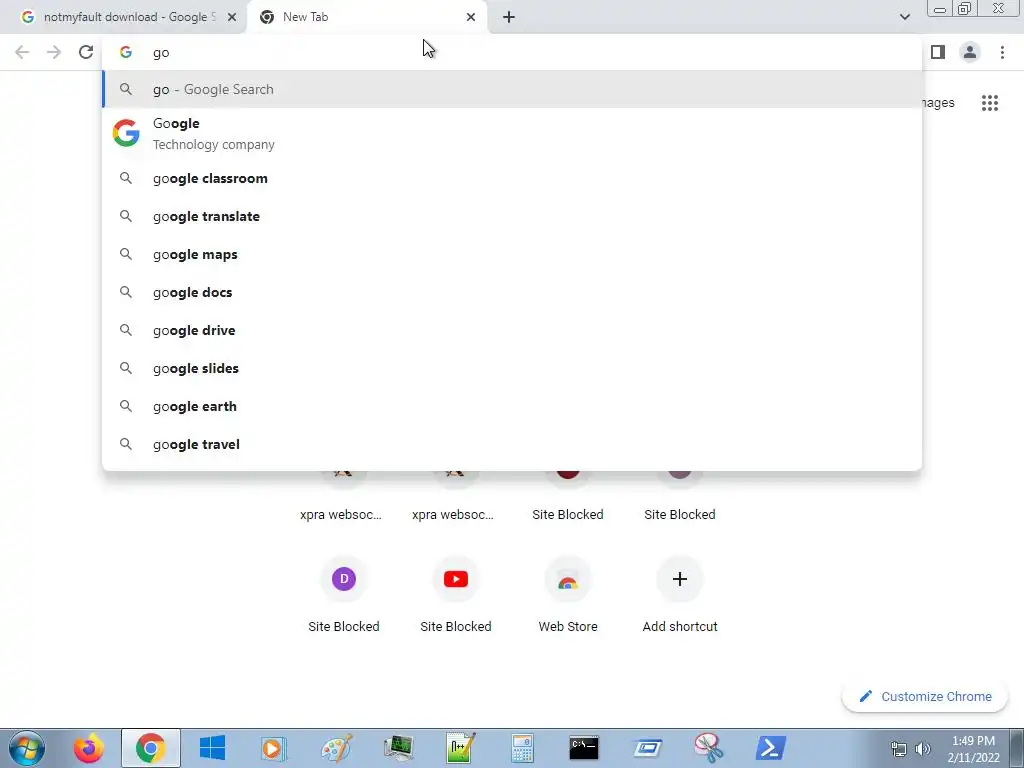Viewport: 1024px width, 768px height.
Task: Select 'google earth' suggestion
Action: tap(512, 406)
